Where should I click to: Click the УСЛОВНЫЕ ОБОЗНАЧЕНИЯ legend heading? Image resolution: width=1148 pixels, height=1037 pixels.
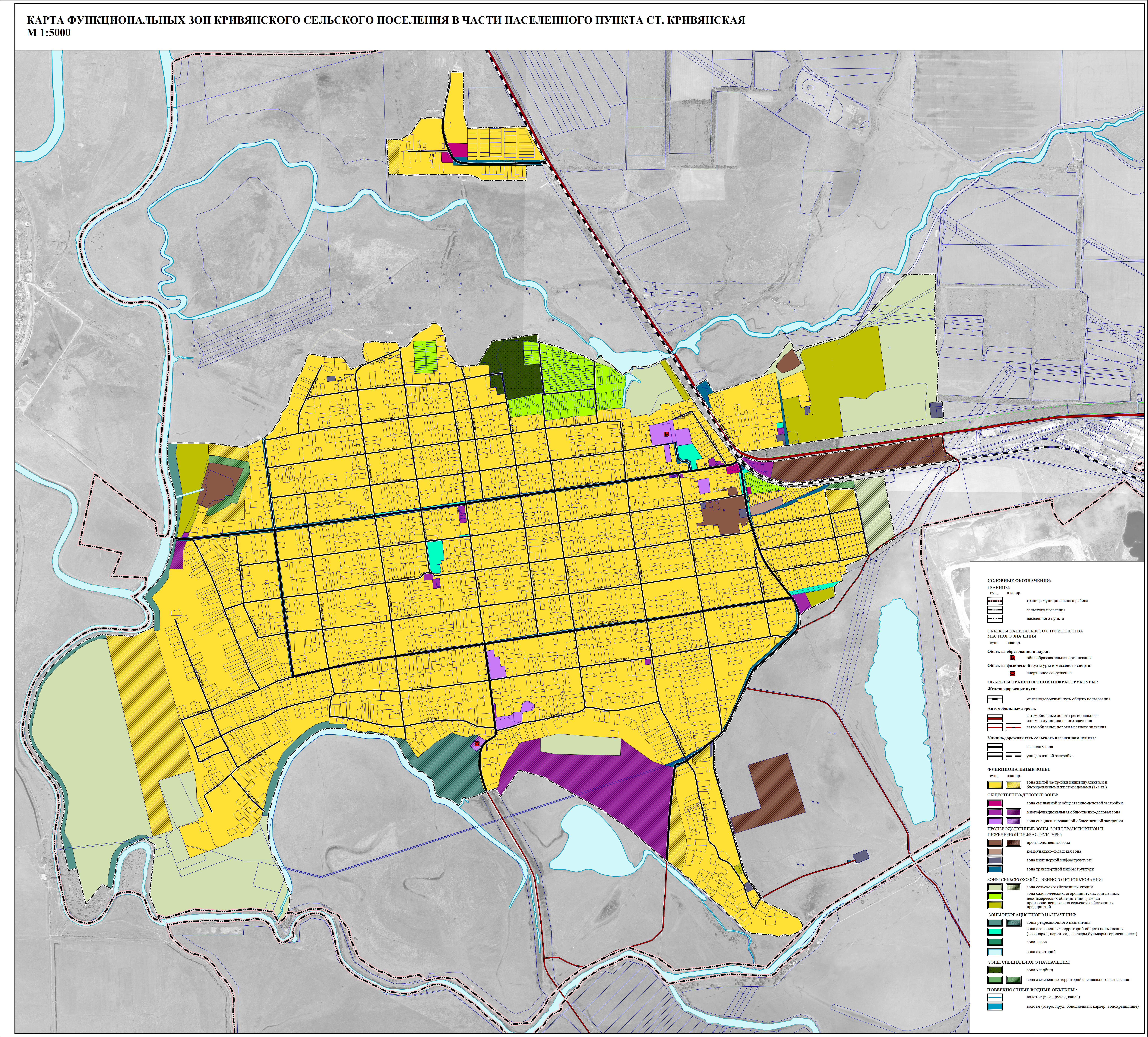tap(1019, 581)
